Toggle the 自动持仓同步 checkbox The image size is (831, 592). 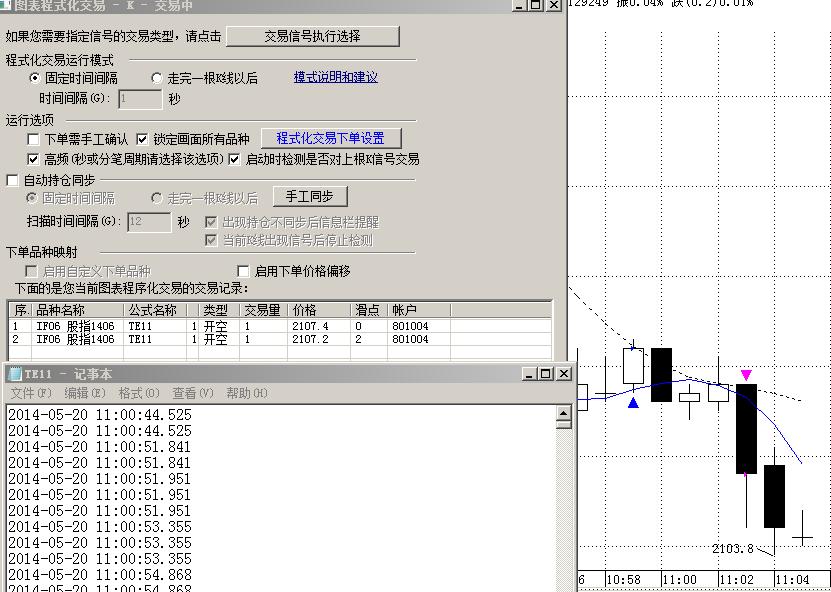[13, 181]
